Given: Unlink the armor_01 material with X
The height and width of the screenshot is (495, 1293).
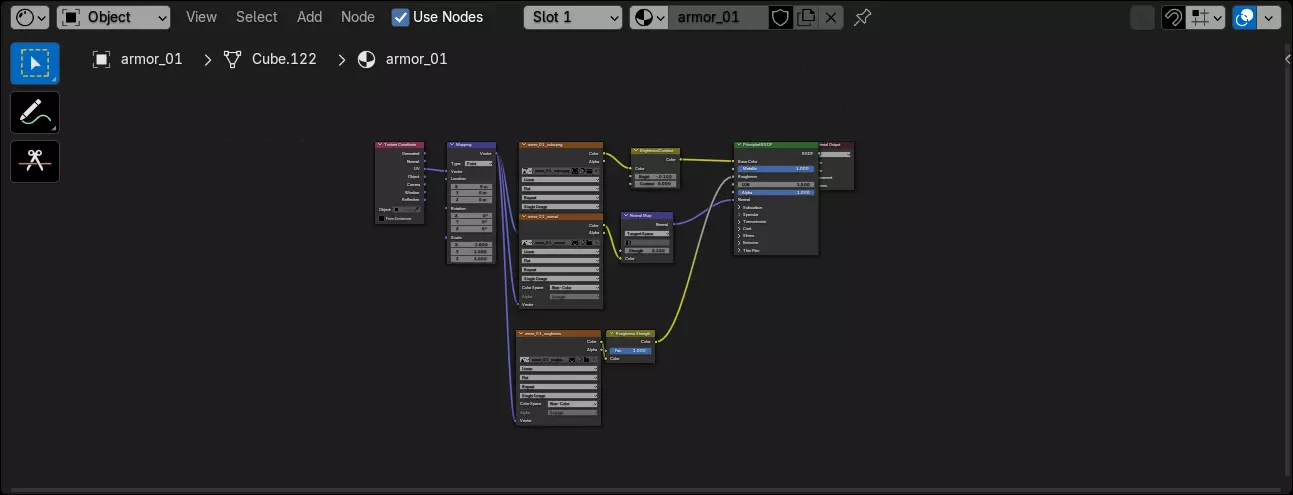Looking at the screenshot, I should click(x=832, y=17).
